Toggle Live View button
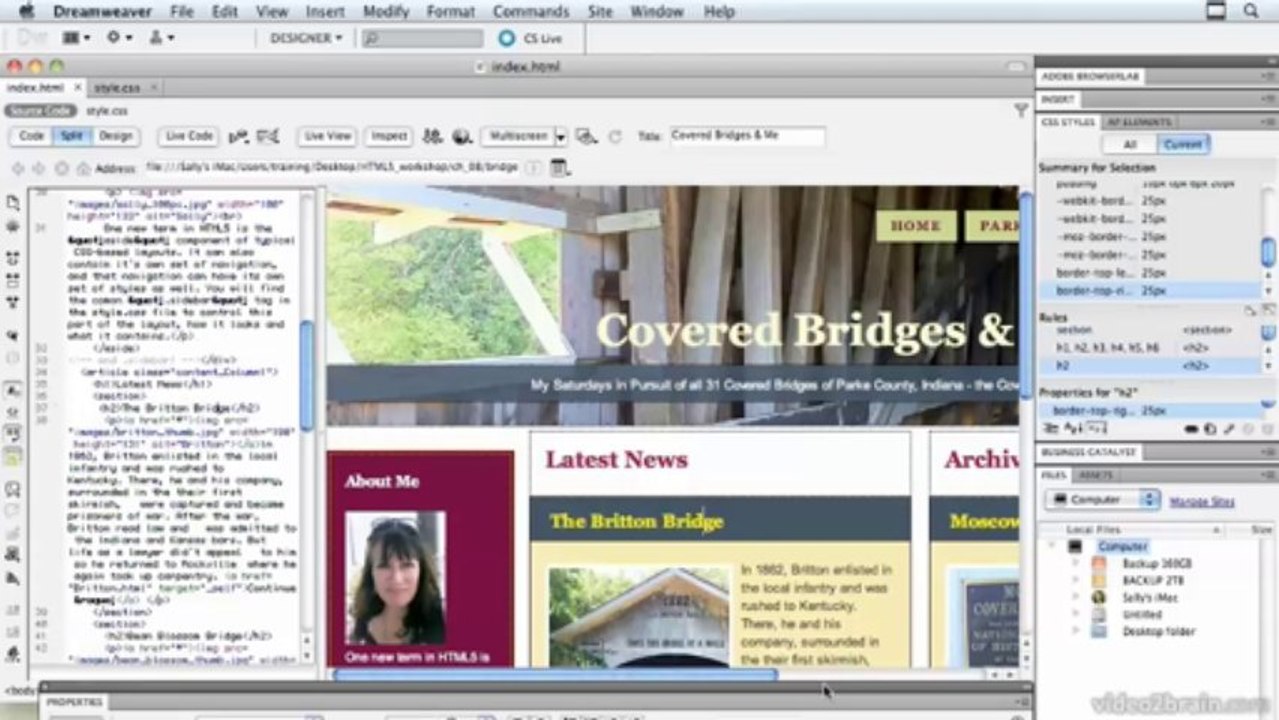Image resolution: width=1279 pixels, height=720 pixels. pos(328,136)
